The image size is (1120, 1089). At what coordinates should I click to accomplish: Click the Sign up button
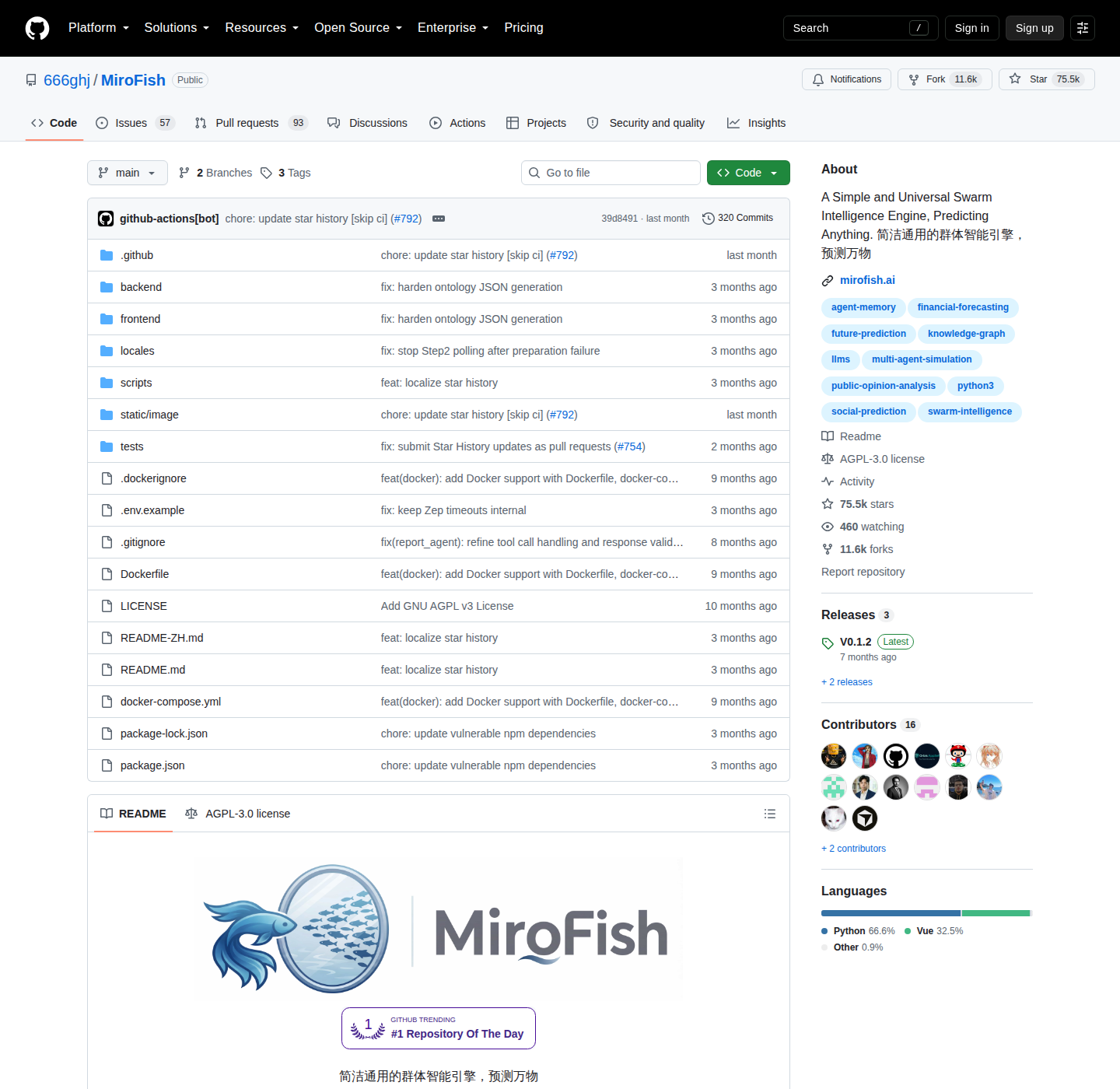(x=1034, y=28)
